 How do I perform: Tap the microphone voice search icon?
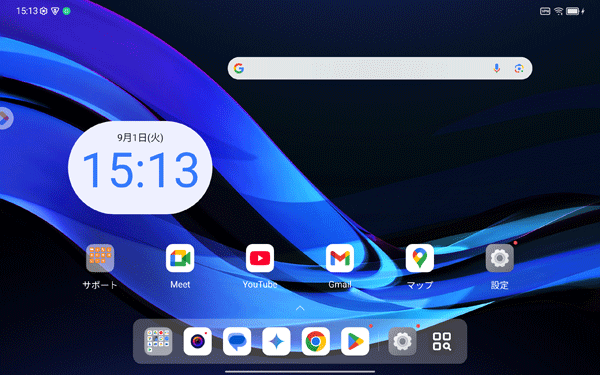click(x=496, y=68)
